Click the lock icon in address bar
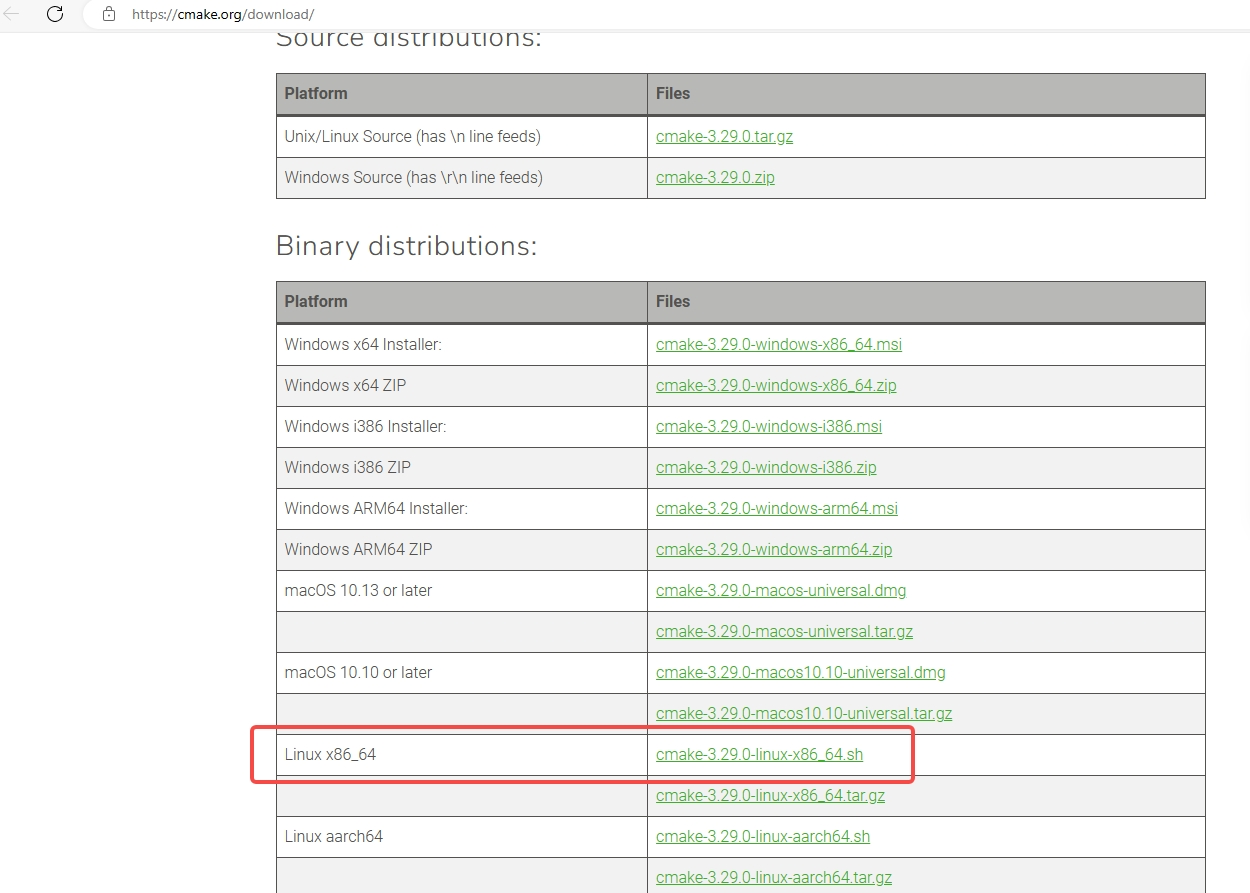The width and height of the screenshot is (1250, 893). 109,14
